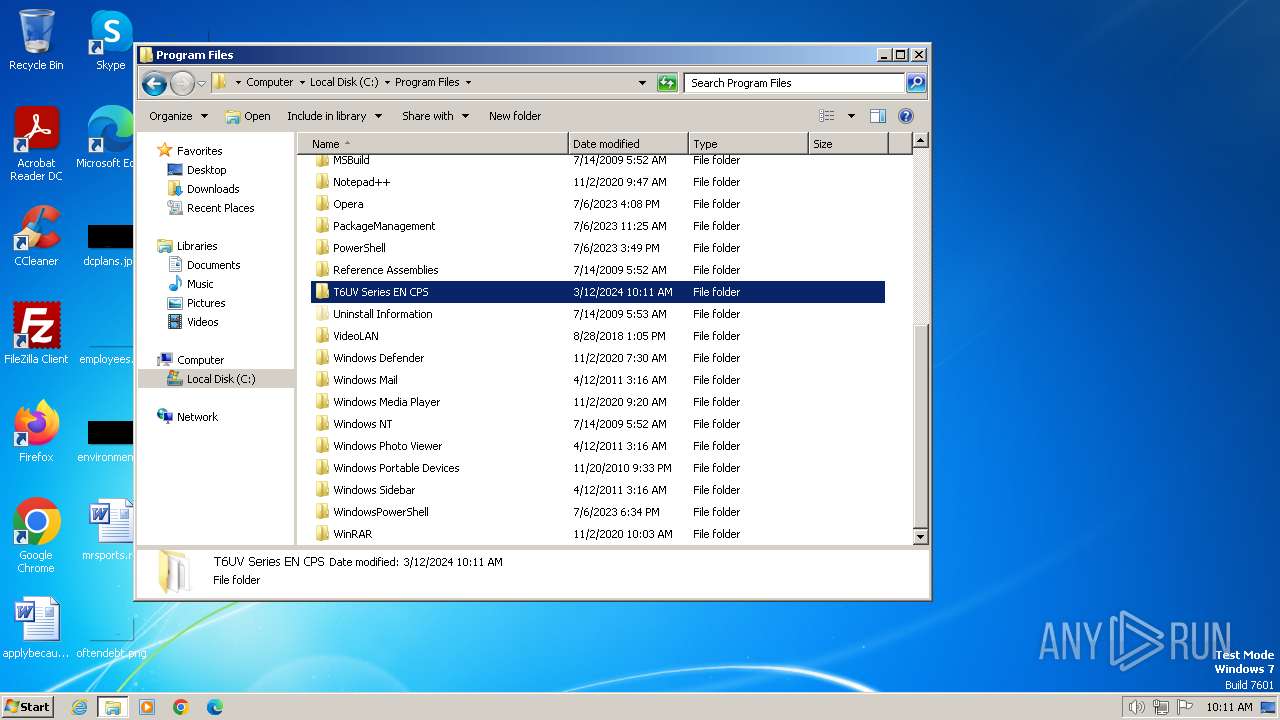
Task: Open the recent pages dropdown arrow
Action: [201, 83]
